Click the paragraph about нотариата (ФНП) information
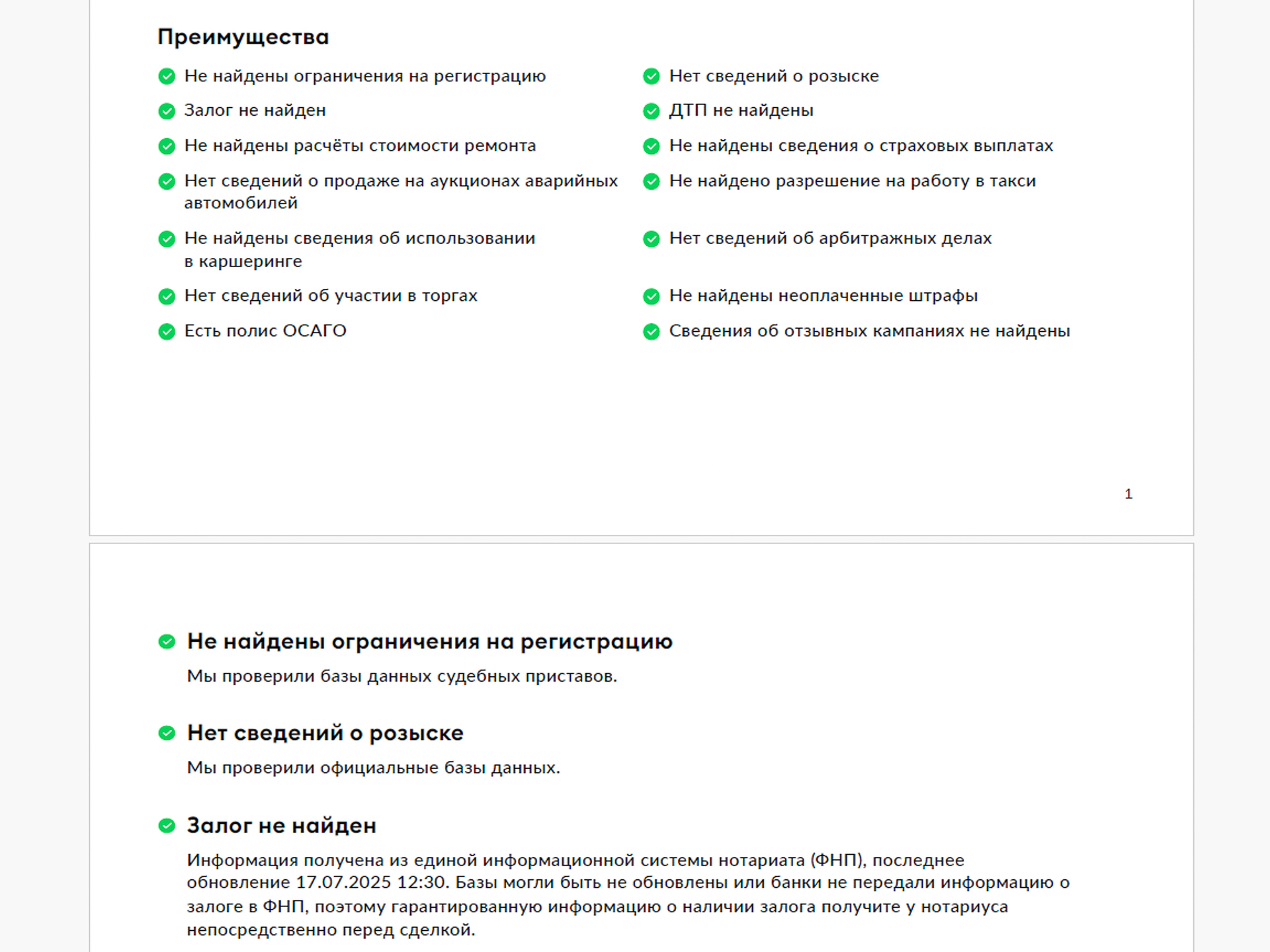Viewport: 1270px width, 952px height. click(628, 894)
